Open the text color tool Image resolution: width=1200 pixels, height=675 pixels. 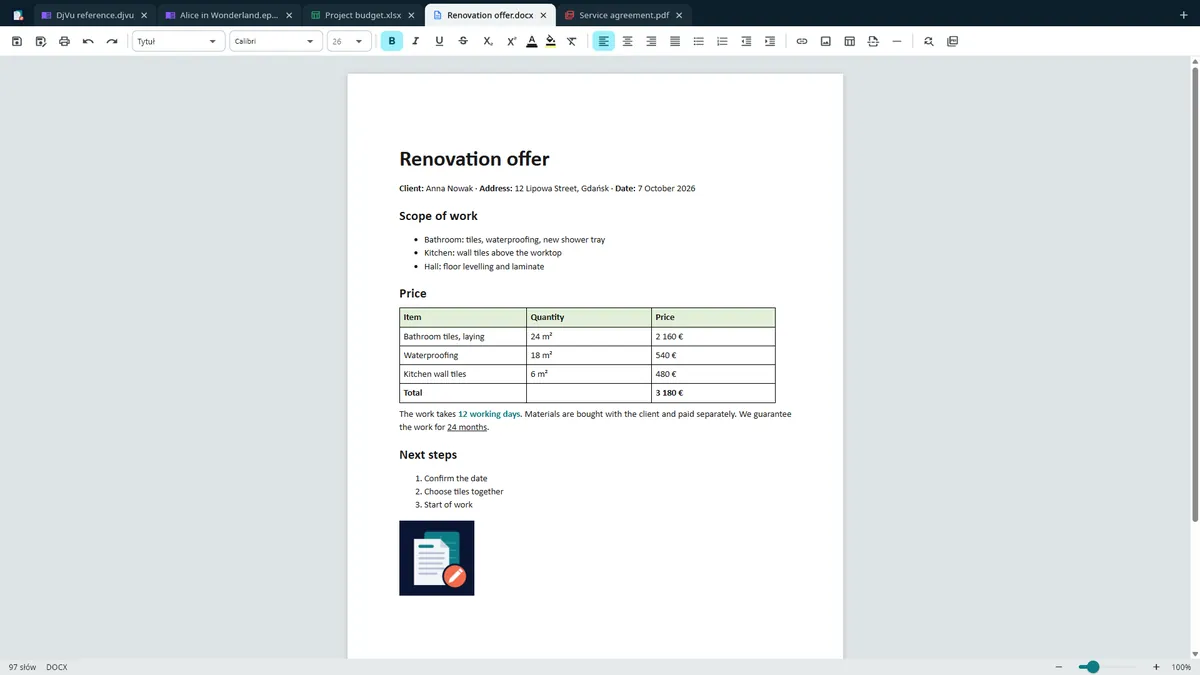coord(532,41)
